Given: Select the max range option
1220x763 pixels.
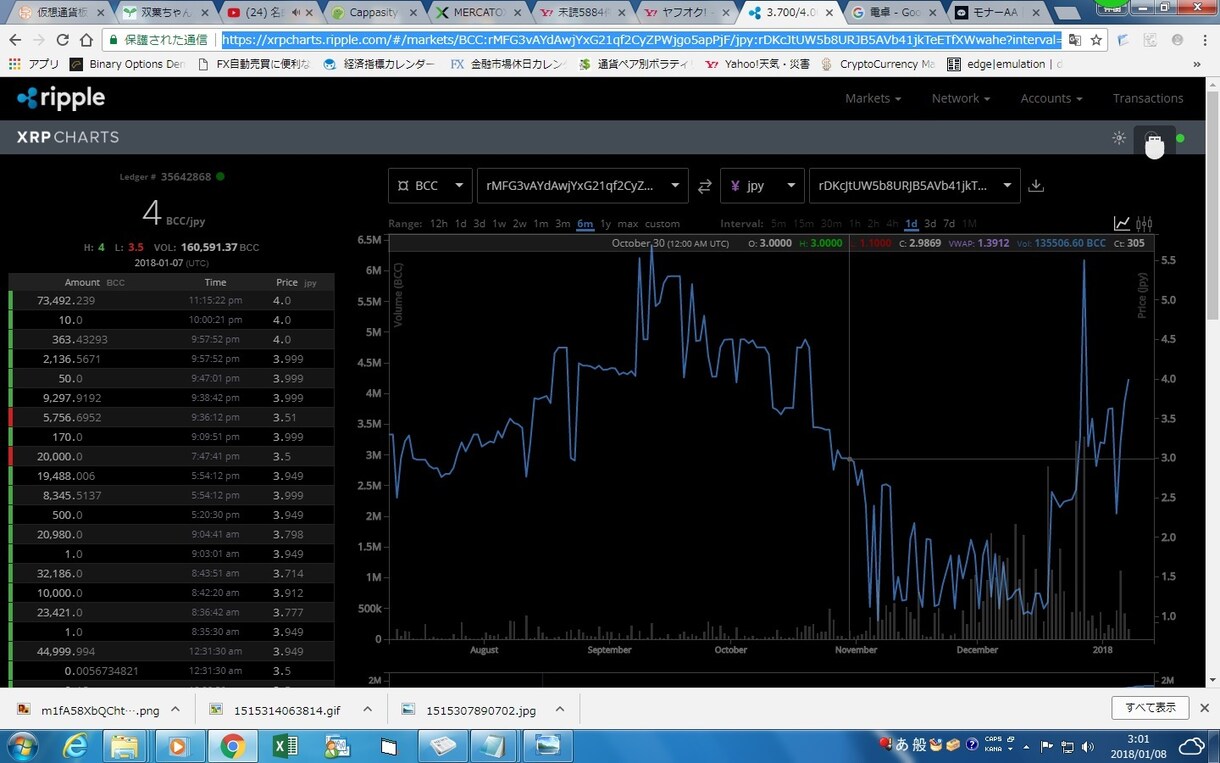Looking at the screenshot, I should [627, 224].
